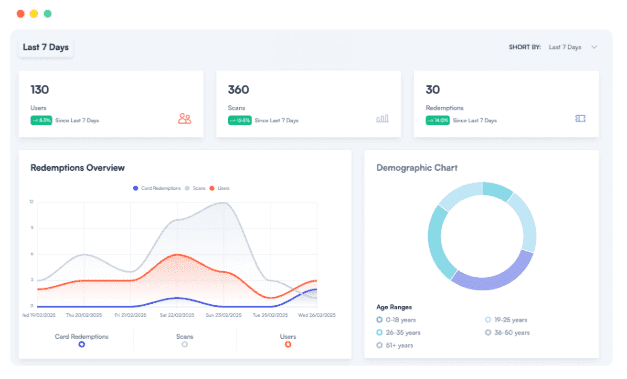Click the red window close button
The width and height of the screenshot is (627, 379).
pyautogui.click(x=20, y=14)
